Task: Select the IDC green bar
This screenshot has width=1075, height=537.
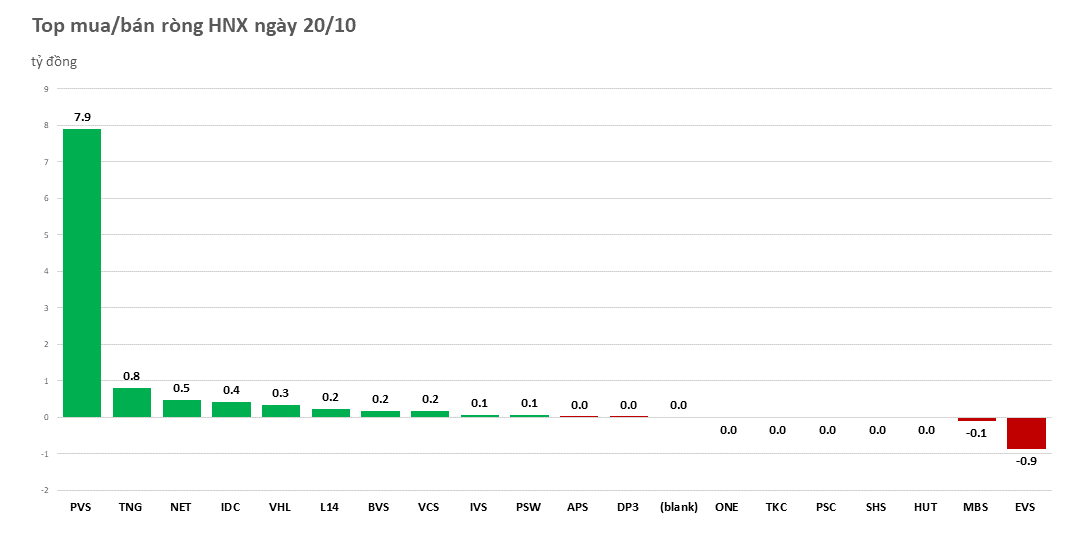Action: click(231, 409)
